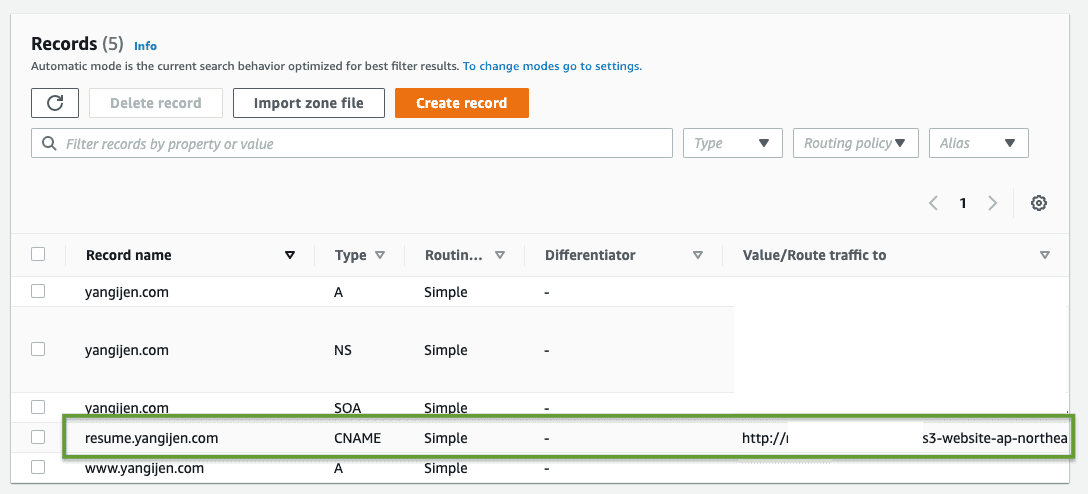Screen dimensions: 1088x494
Task: Open the Alias filter dropdown
Action: [978, 143]
